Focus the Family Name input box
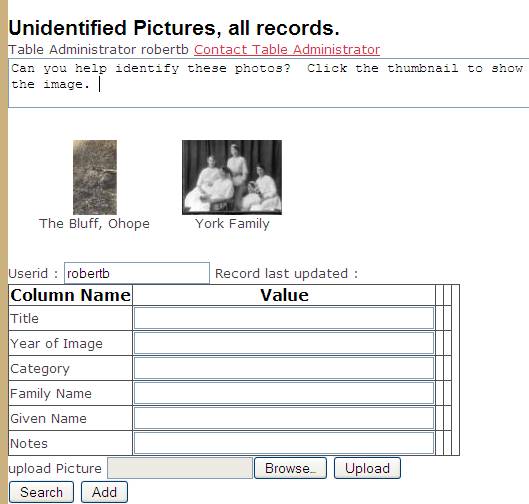This screenshot has height=504, width=529. (284, 393)
